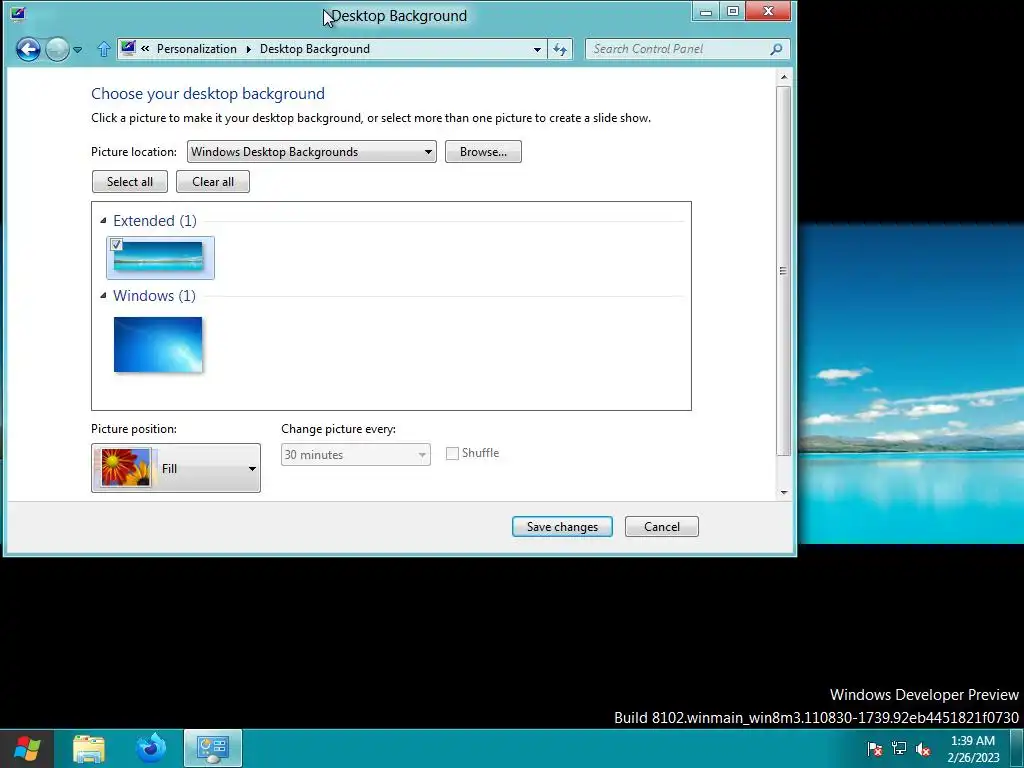
Task: Open the clock showing 1:39 AM
Action: (x=973, y=748)
